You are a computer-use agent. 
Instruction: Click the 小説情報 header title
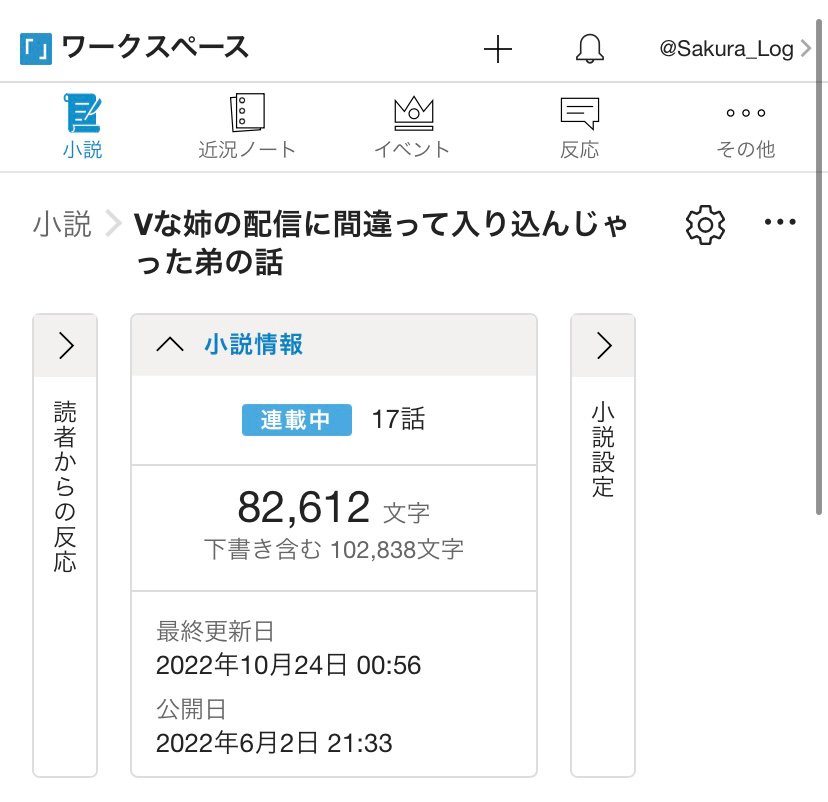(253, 345)
